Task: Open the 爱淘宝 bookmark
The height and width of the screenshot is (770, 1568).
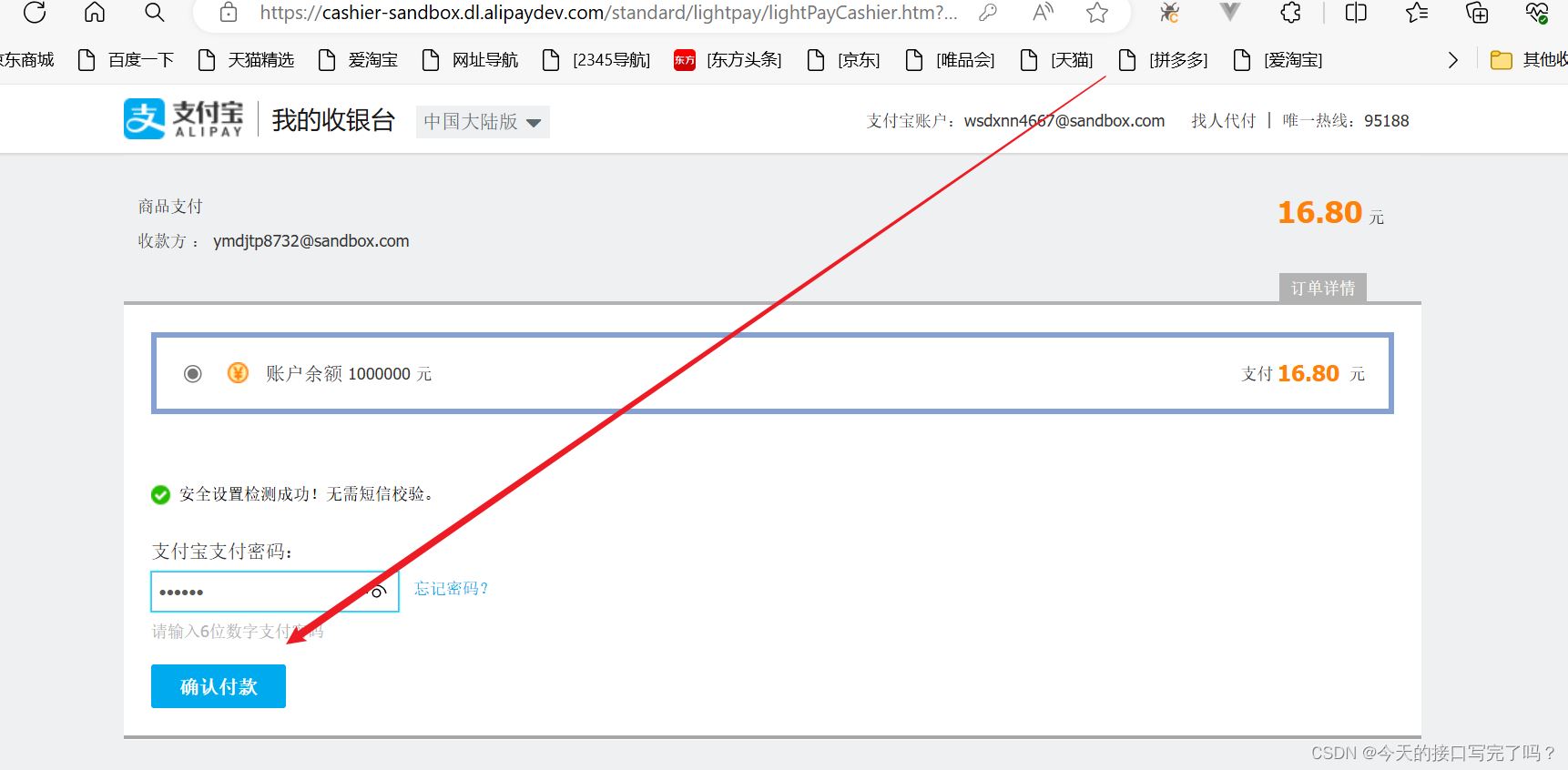Action: point(358,60)
